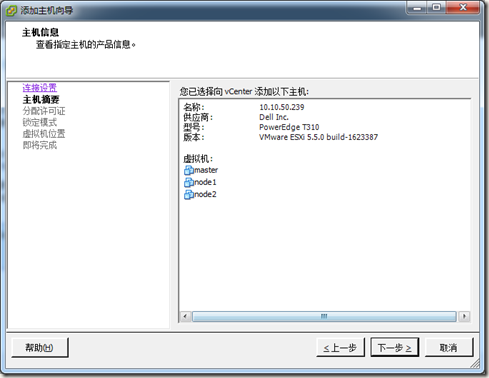This screenshot has width=489, height=378.
Task: Minimize the 添加主机向导 window
Action: click(x=417, y=8)
